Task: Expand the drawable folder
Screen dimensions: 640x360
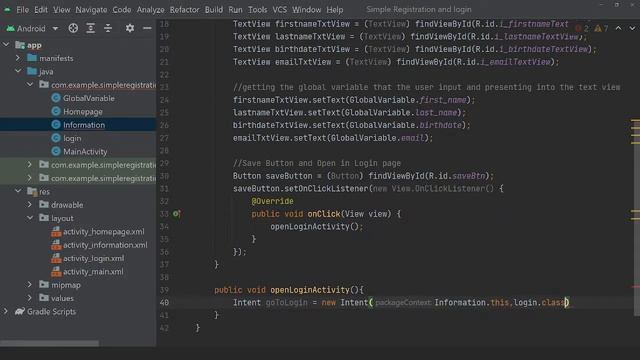Action: 30,204
